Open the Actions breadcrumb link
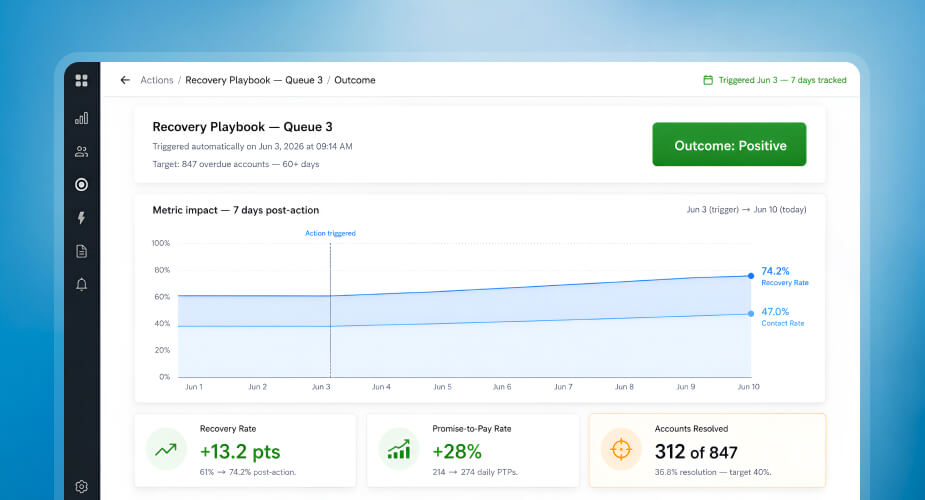The height and width of the screenshot is (500, 925). click(157, 80)
